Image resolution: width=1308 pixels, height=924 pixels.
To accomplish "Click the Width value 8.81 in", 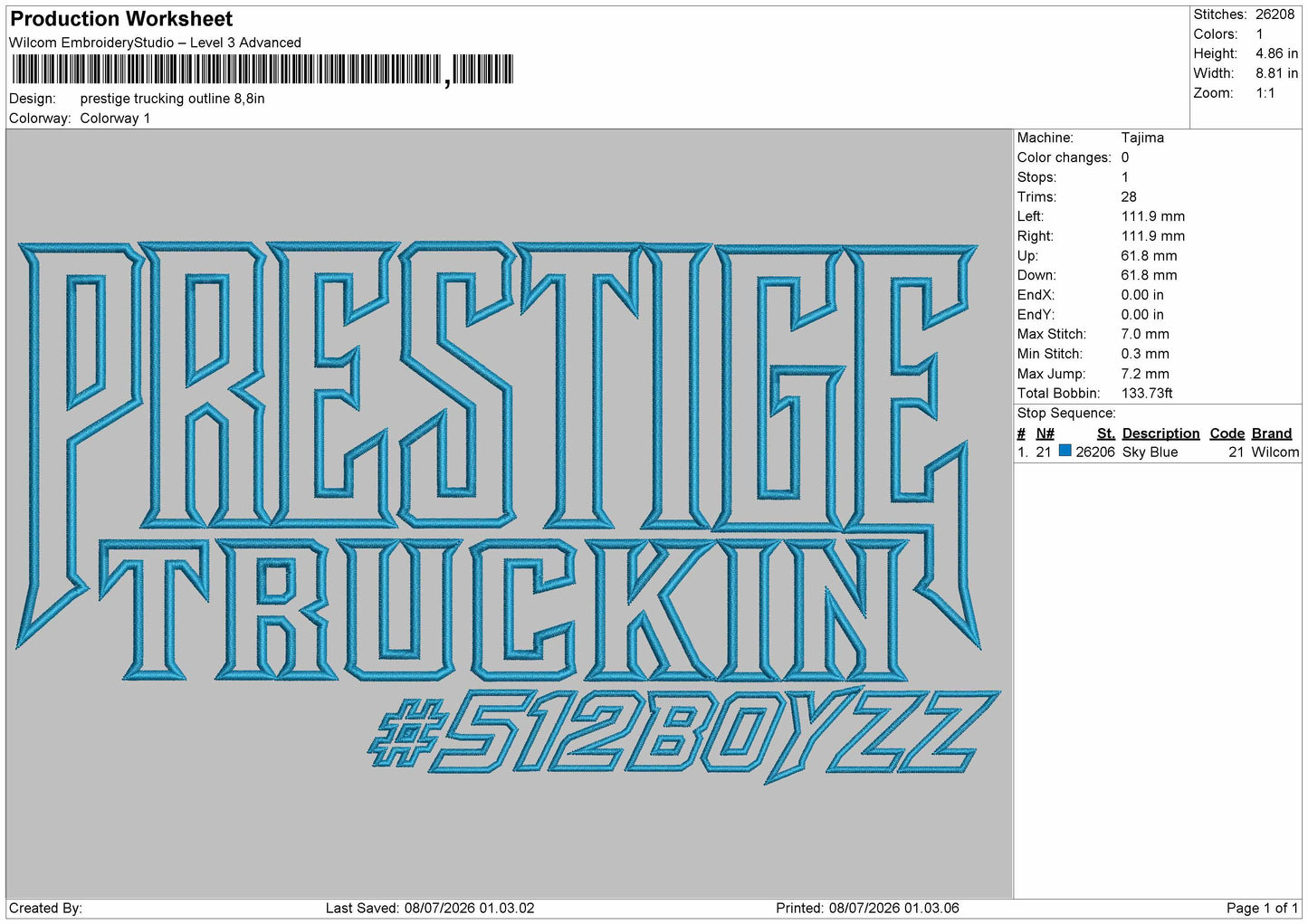I will [x=1276, y=73].
